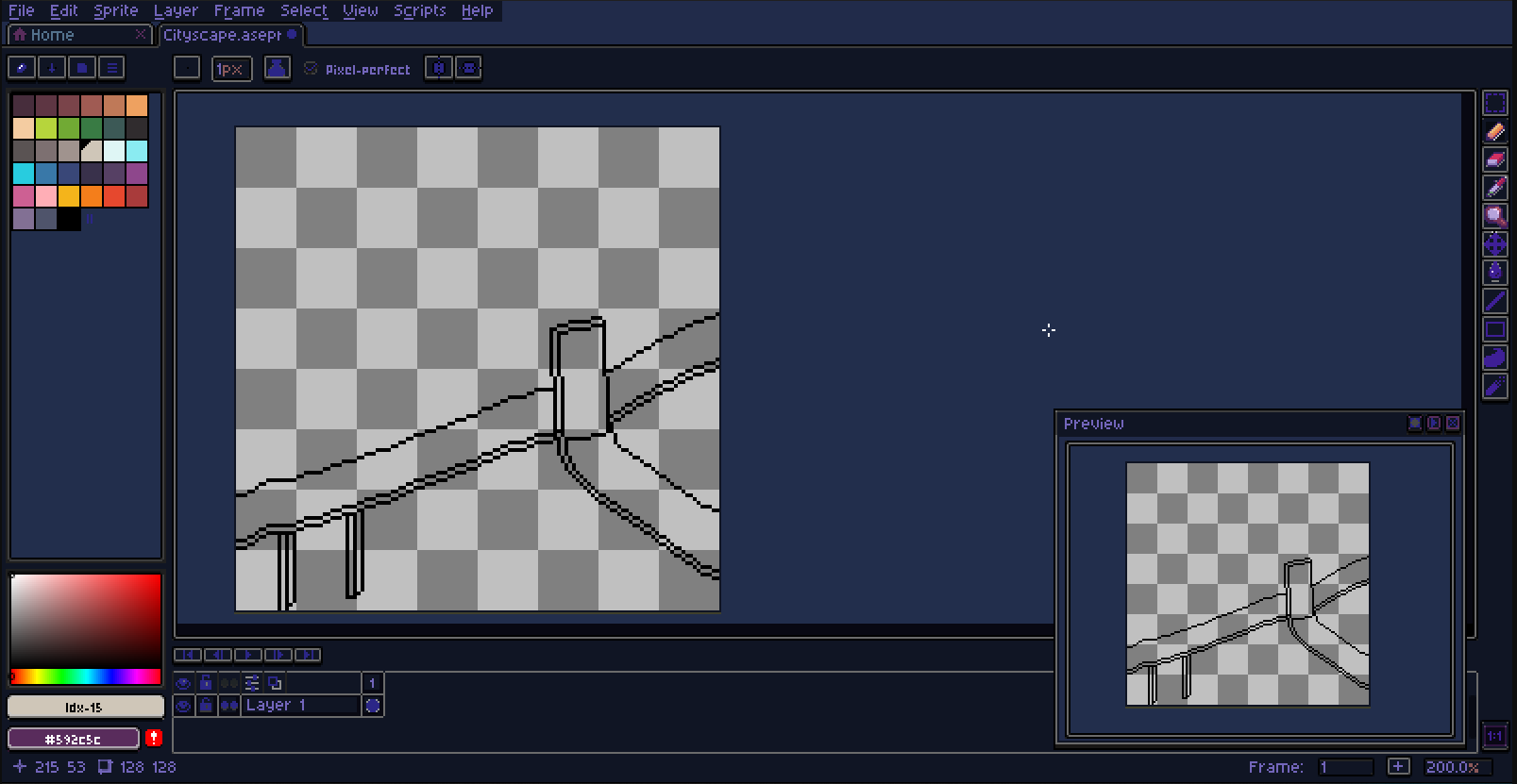Open the ink type selector
Screen dimensions: 1517x784
tap(277, 68)
